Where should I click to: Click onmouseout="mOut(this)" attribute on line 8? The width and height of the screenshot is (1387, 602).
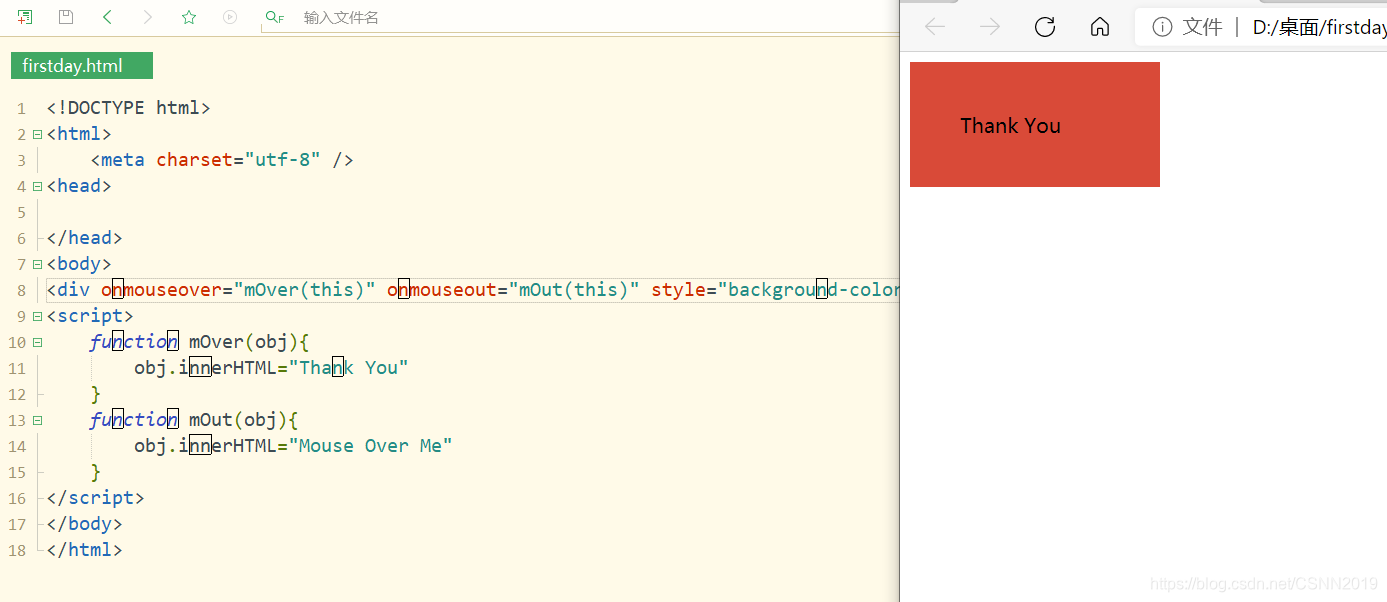click(x=513, y=290)
